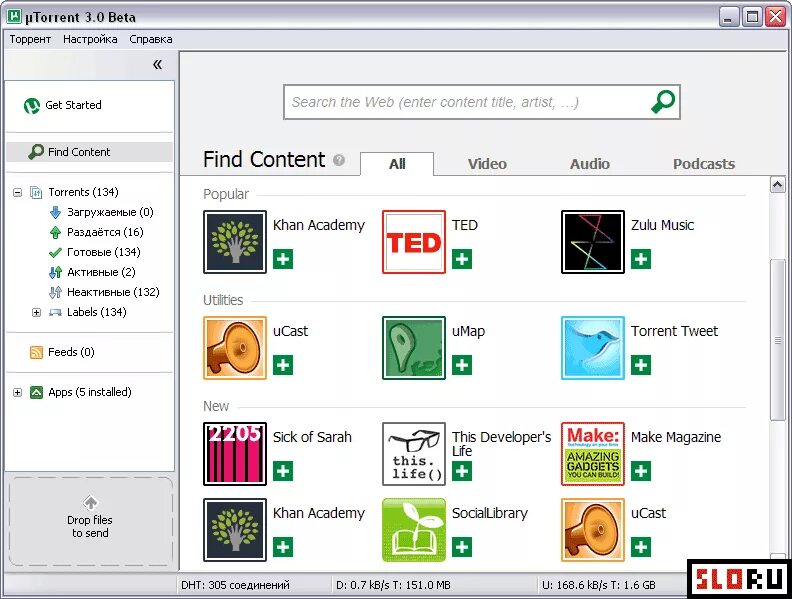
Task: Click the Torrent Tweet title text
Action: click(674, 331)
